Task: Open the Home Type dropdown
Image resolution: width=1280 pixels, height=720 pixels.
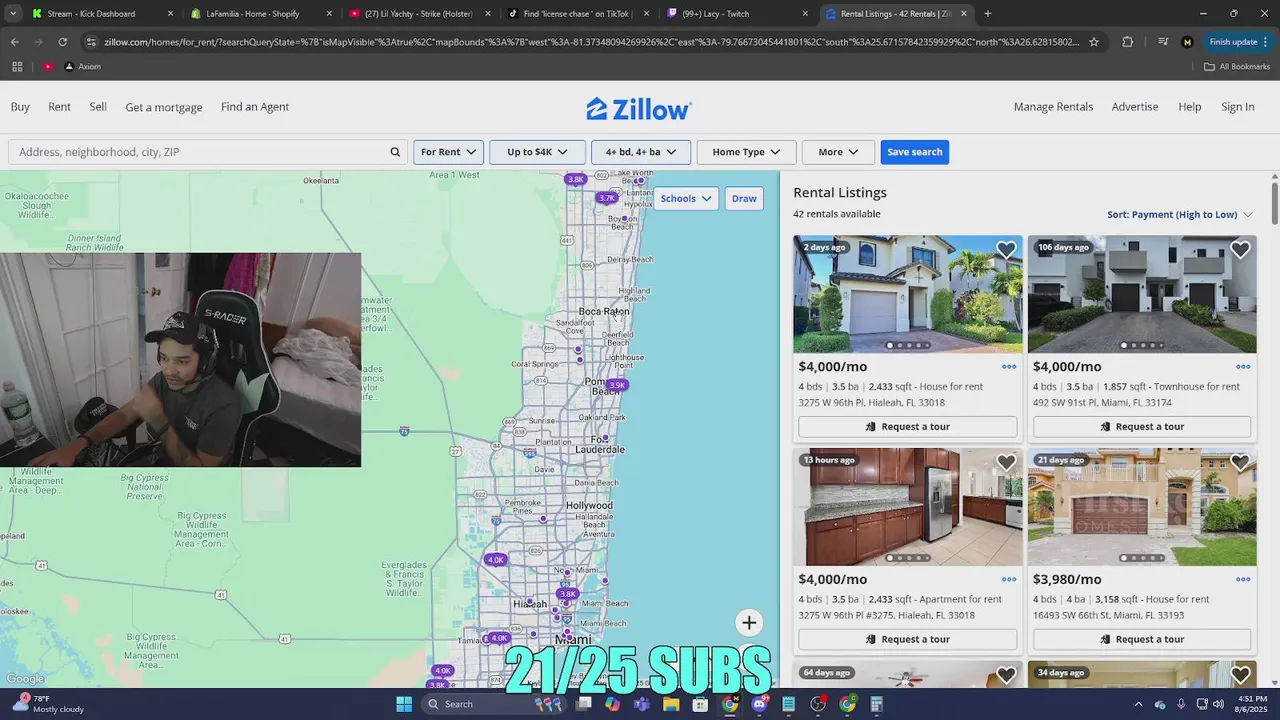Action: [x=746, y=152]
